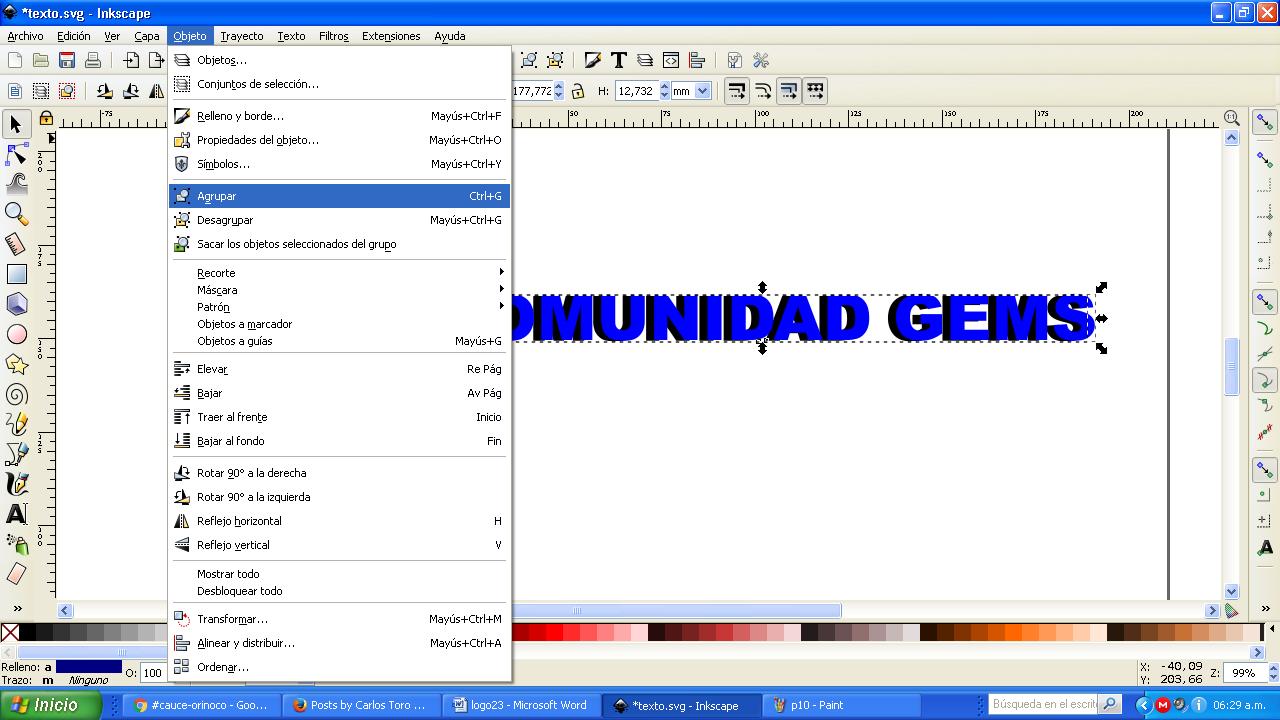Screen dimensions: 1280x720
Task: Open the Text tool dialog in the top toolbar
Action: [x=619, y=61]
